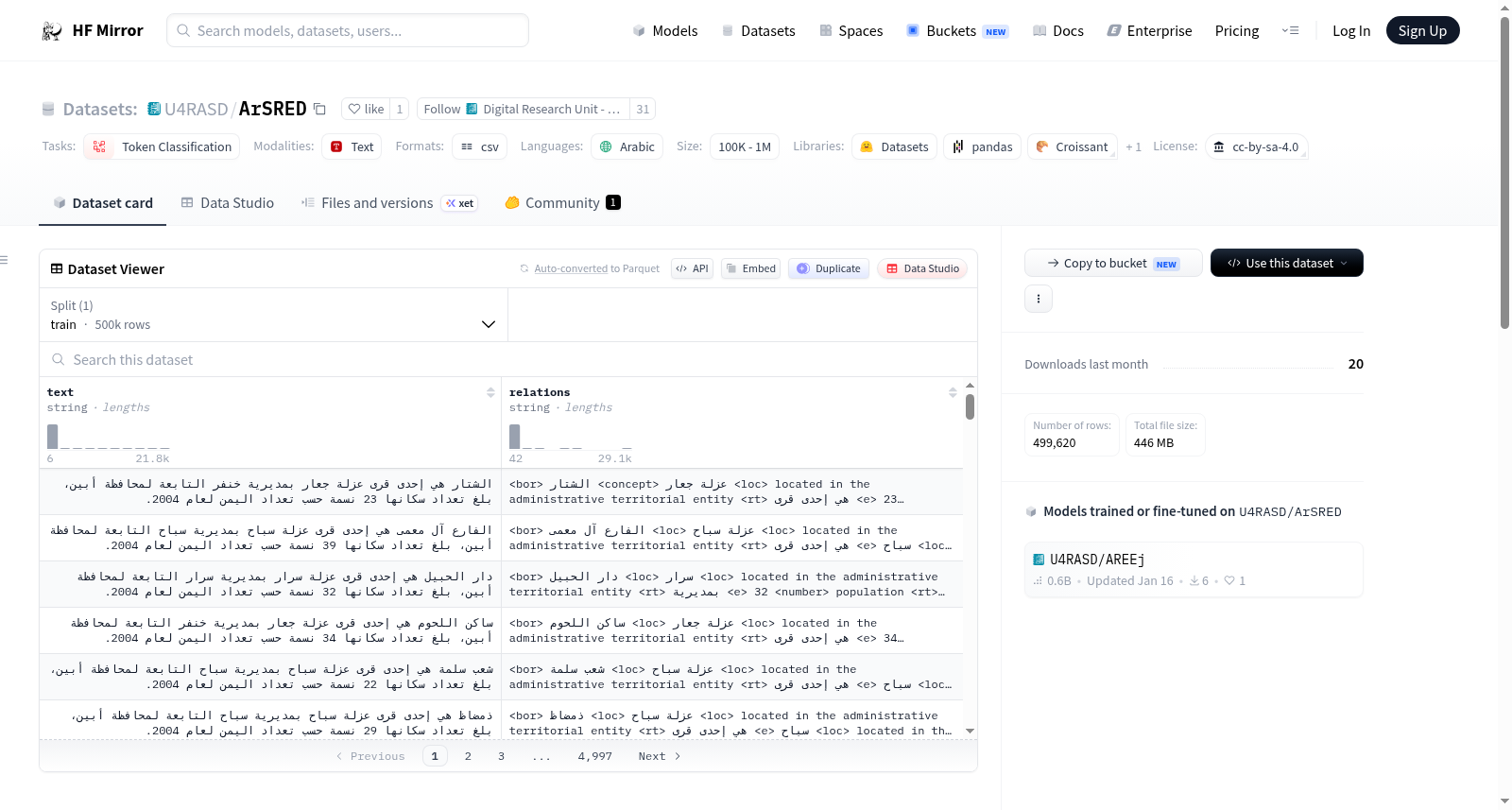The image size is (1512, 810).
Task: Click the Embed button
Action: (750, 268)
